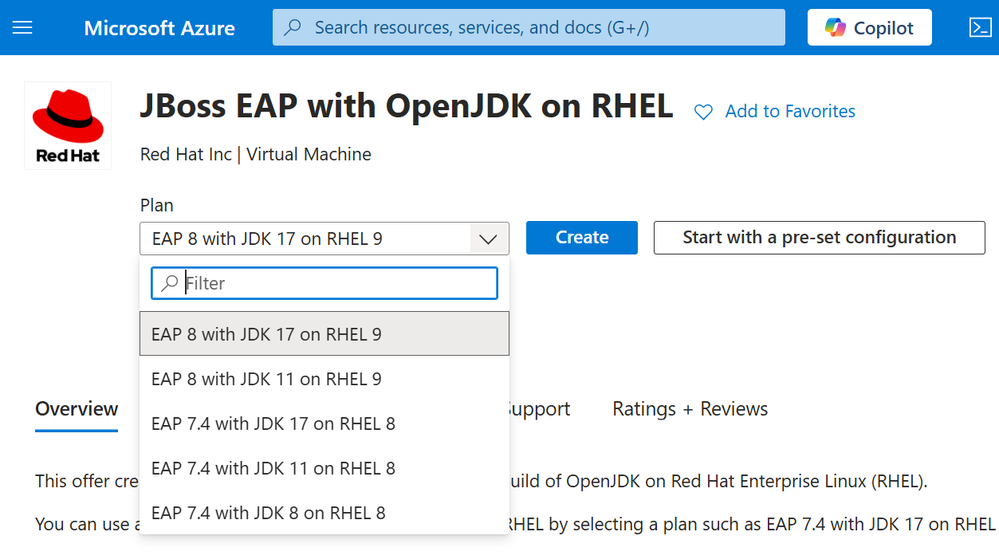
Task: Click the search magnifier icon
Action: [292, 27]
